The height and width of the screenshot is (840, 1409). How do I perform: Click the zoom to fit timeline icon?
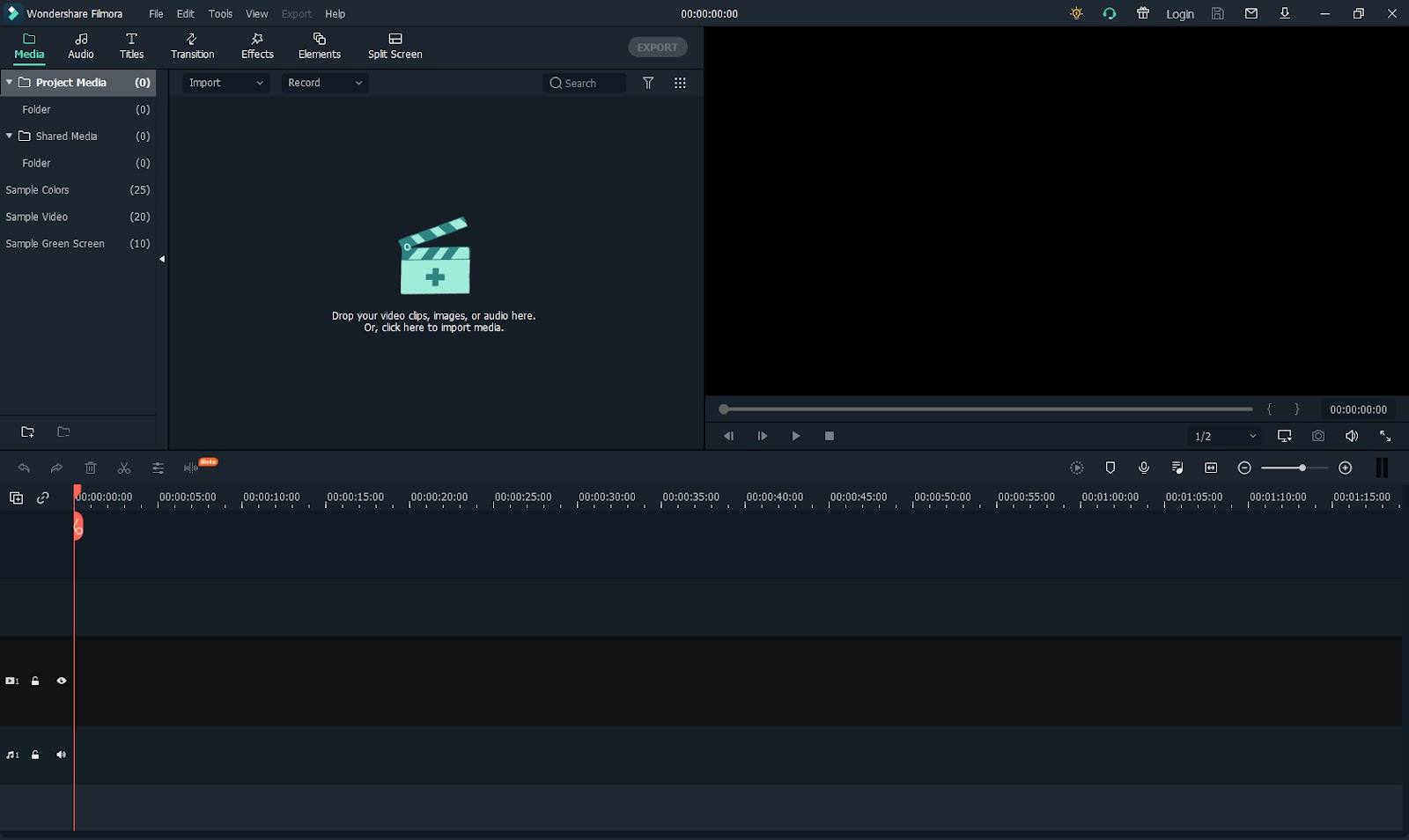pos(1211,468)
